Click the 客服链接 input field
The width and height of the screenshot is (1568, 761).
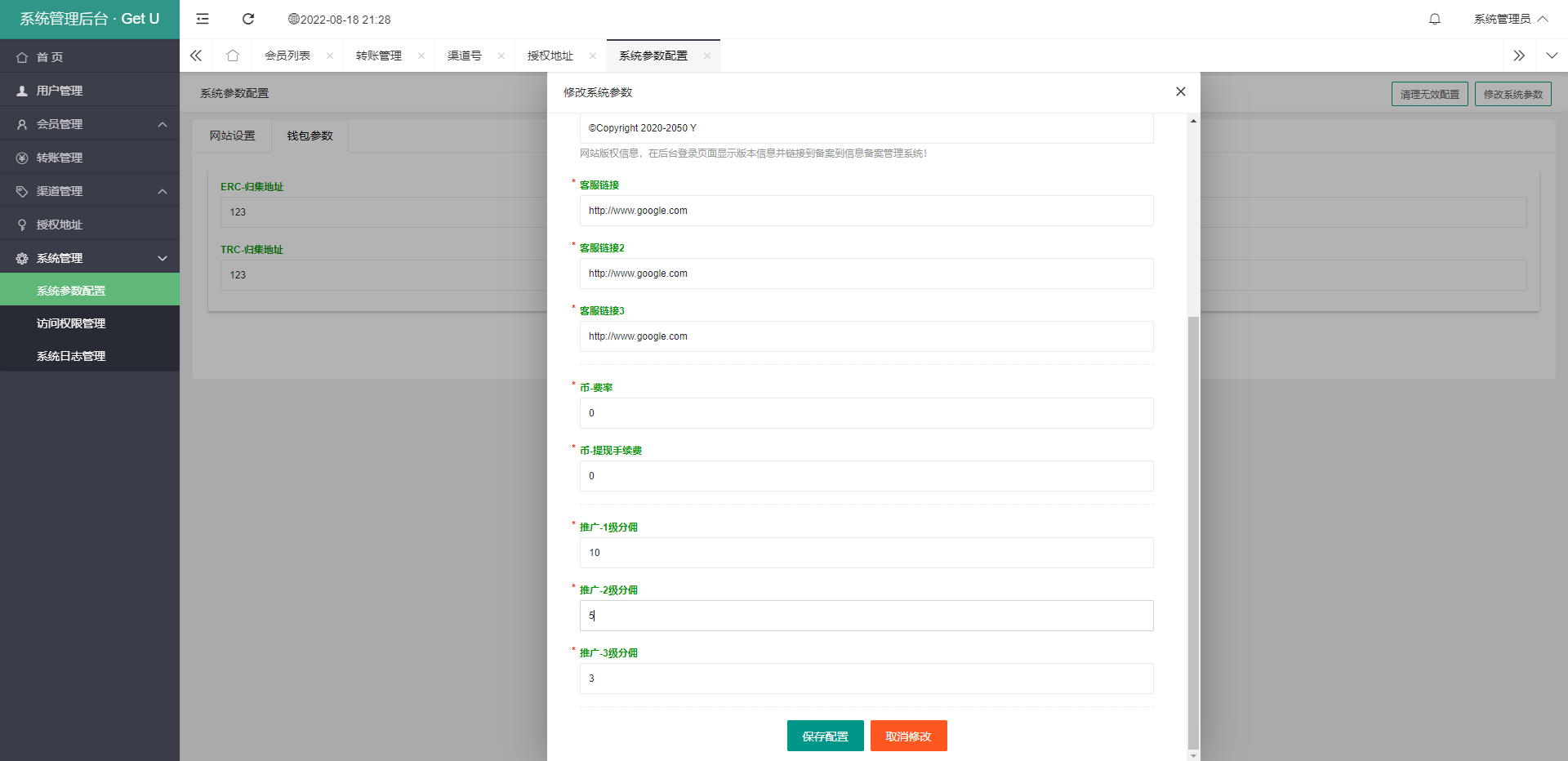point(866,211)
